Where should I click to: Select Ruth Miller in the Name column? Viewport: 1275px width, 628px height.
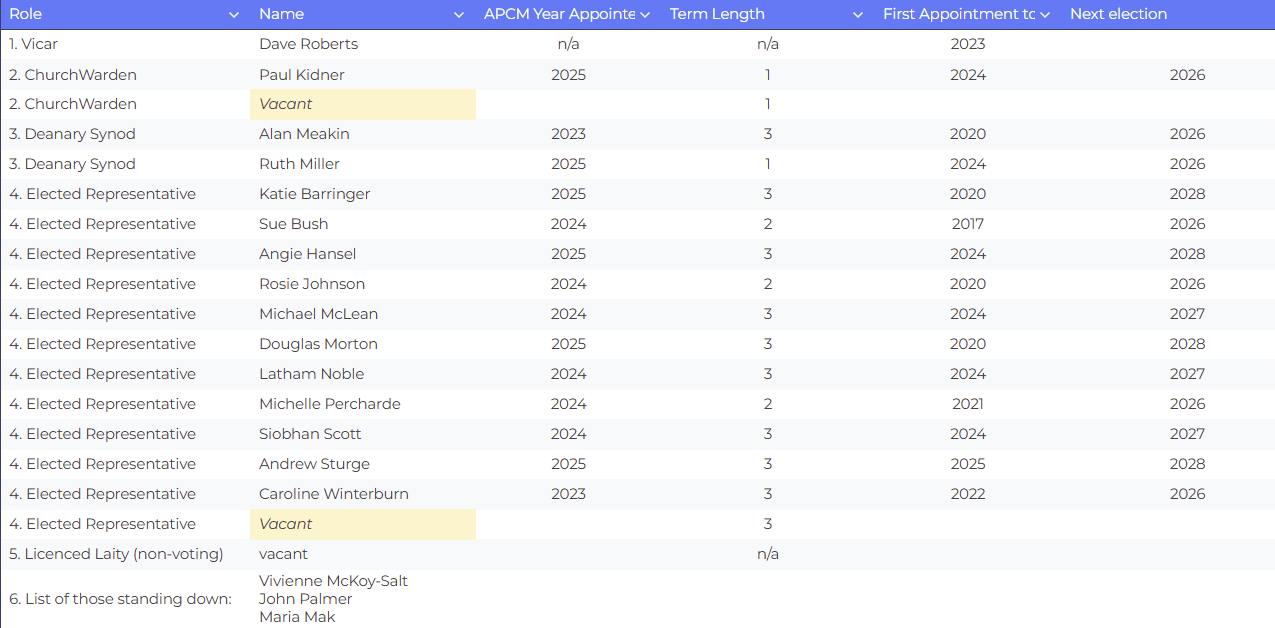point(299,164)
